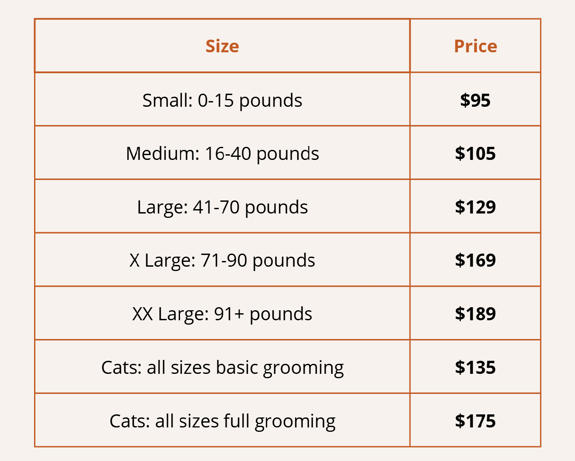
Task: Click the Size column header
Action: [222, 46]
